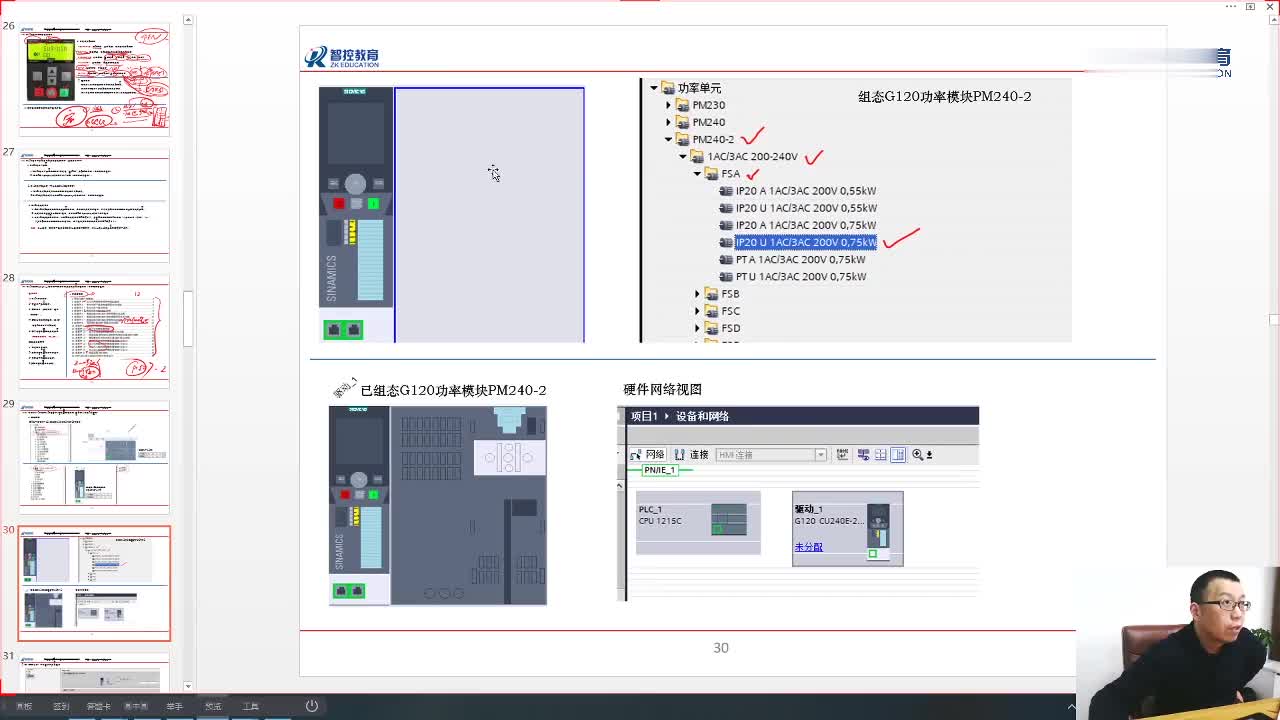Click 设备和网络 in the breadcrumb
The image size is (1280, 720).
pos(702,416)
